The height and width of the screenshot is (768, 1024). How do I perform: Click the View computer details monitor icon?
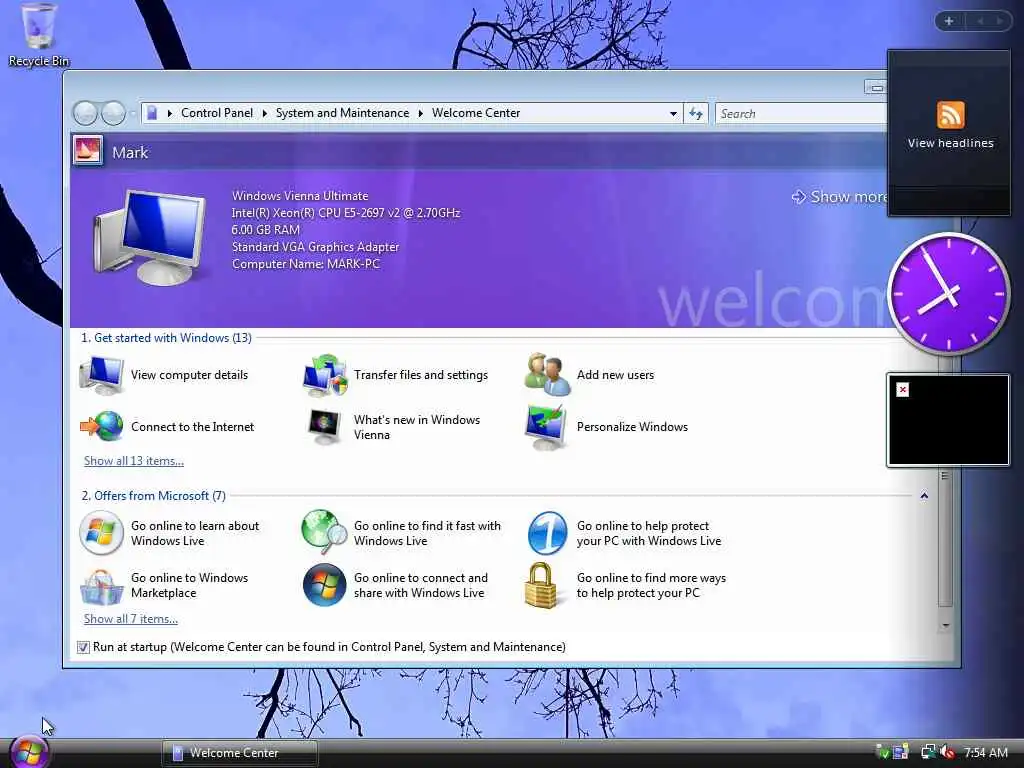tap(101, 375)
